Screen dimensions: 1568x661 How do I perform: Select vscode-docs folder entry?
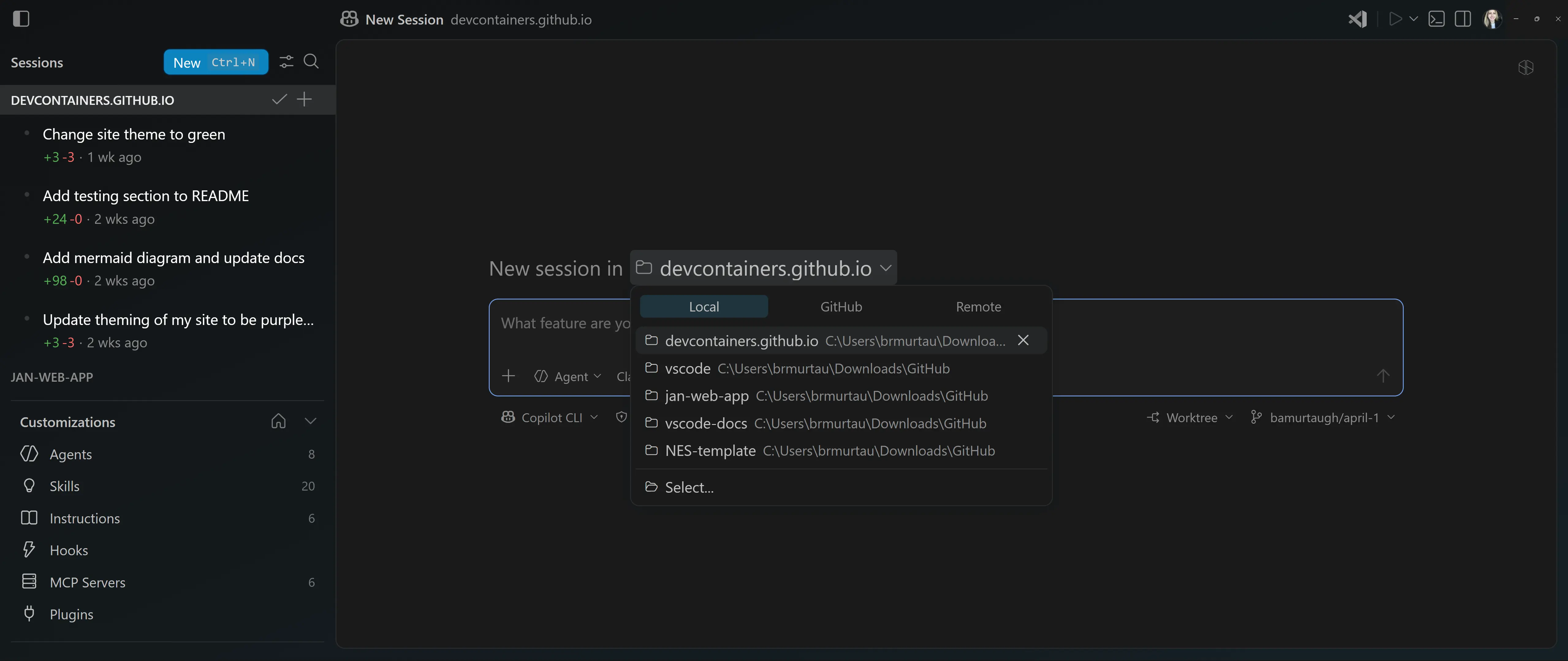coord(841,423)
